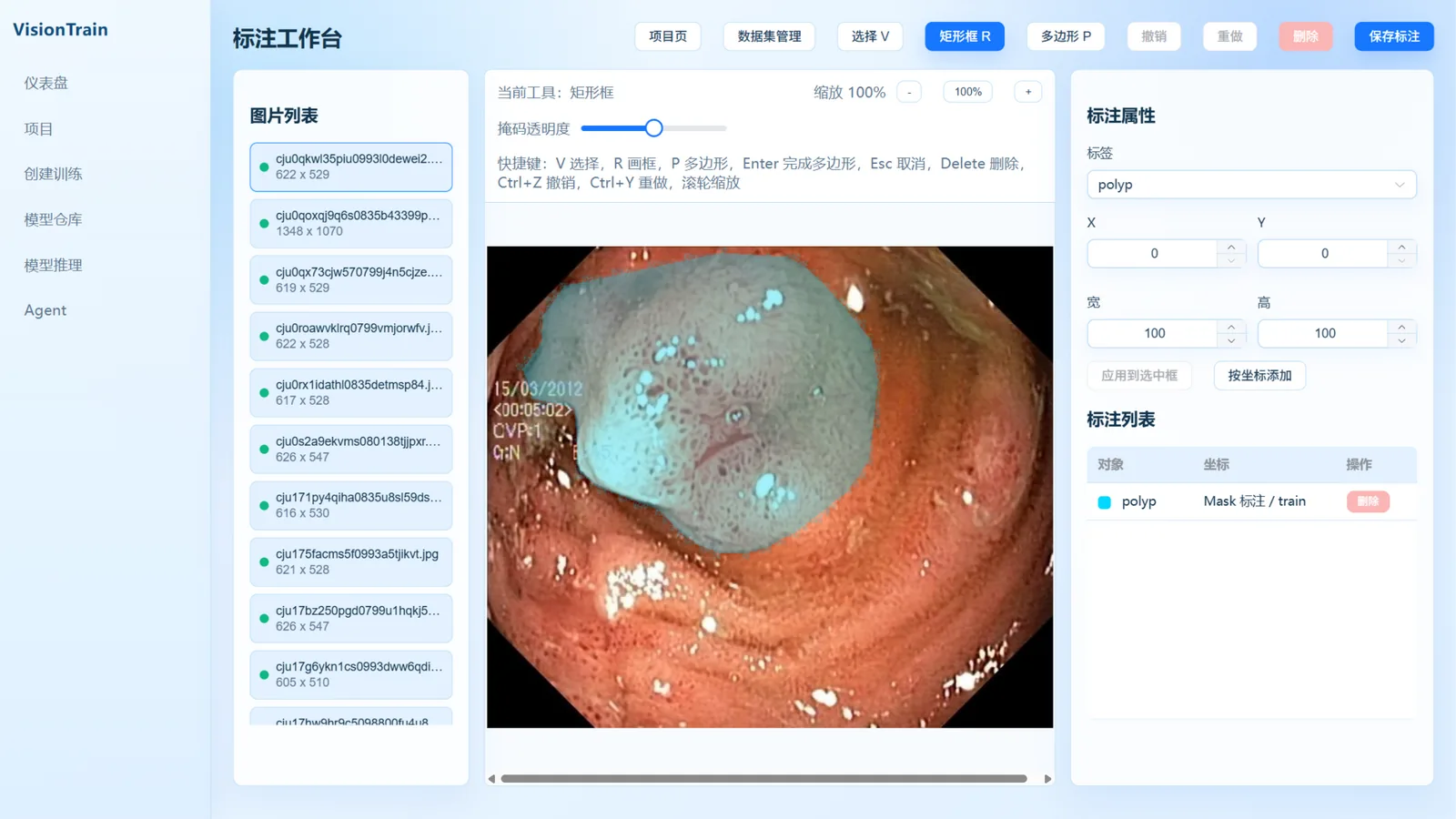Click the 删除 button in top toolbar
Image resolution: width=1456 pixels, height=819 pixels.
click(1306, 36)
